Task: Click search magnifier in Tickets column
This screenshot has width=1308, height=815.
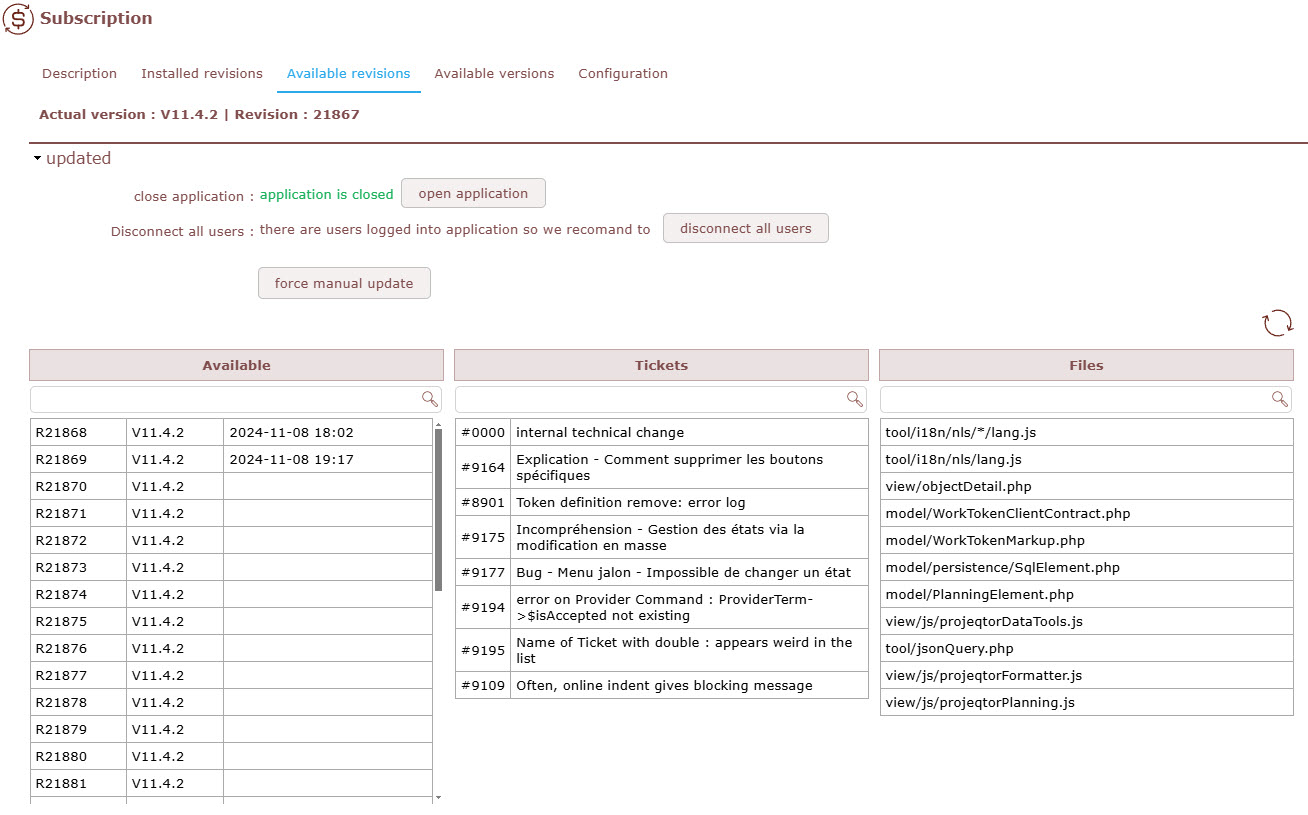Action: point(854,399)
